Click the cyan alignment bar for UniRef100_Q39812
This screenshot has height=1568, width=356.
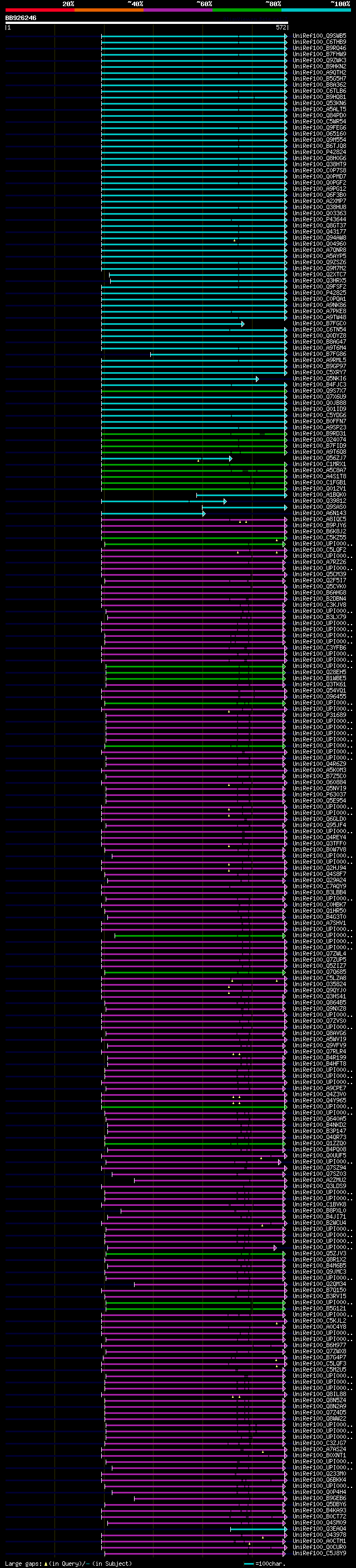[x=164, y=501]
